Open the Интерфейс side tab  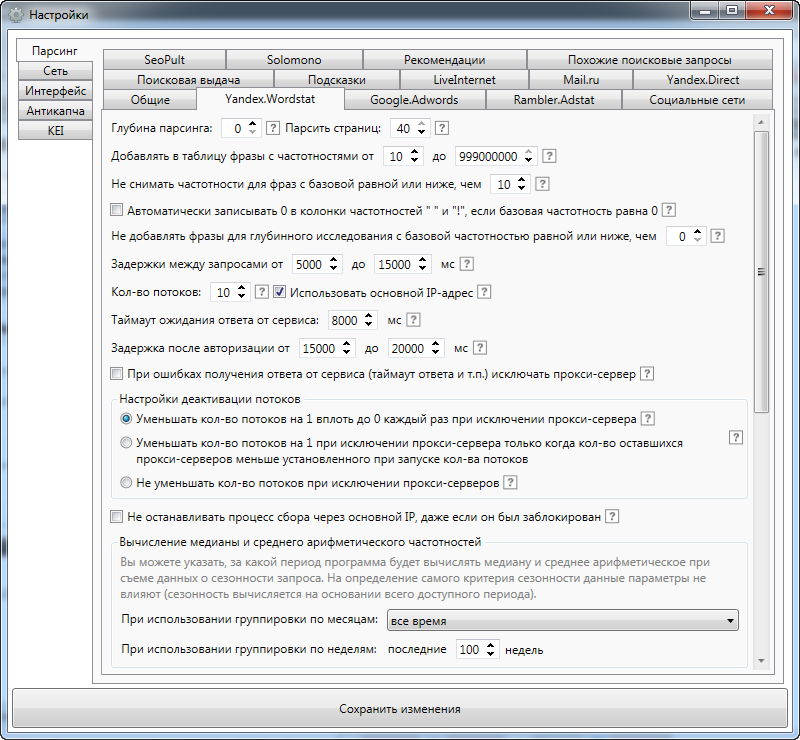click(55, 91)
